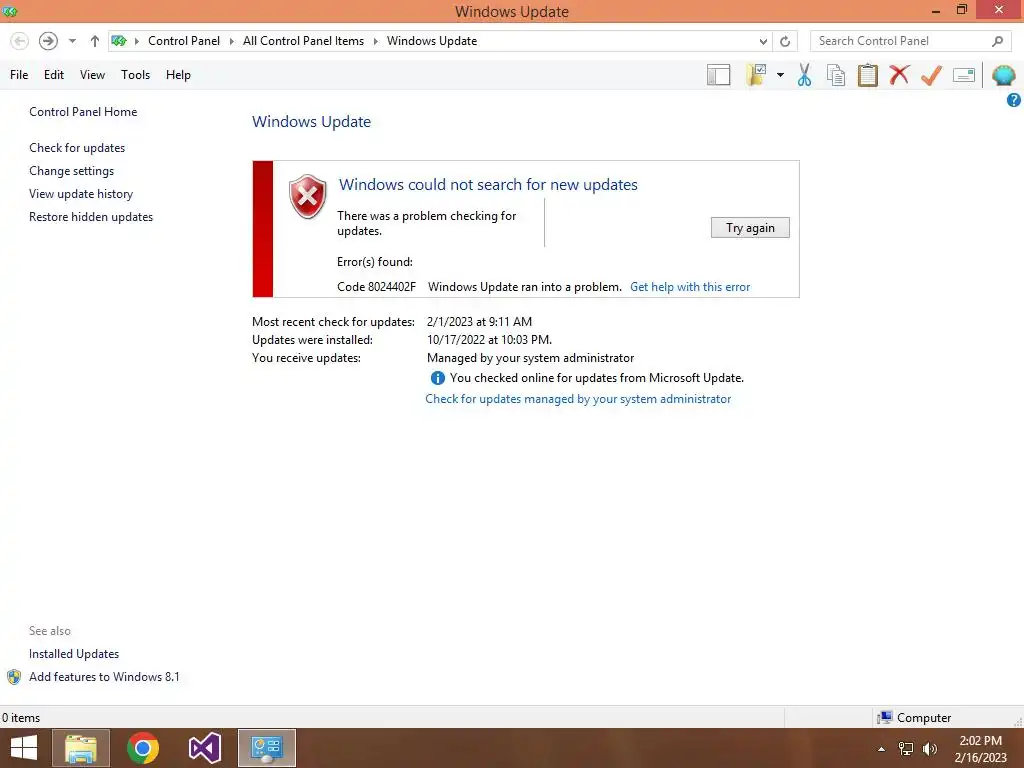The height and width of the screenshot is (768, 1024).
Task: Go to Control Panel Home
Action: point(83,112)
